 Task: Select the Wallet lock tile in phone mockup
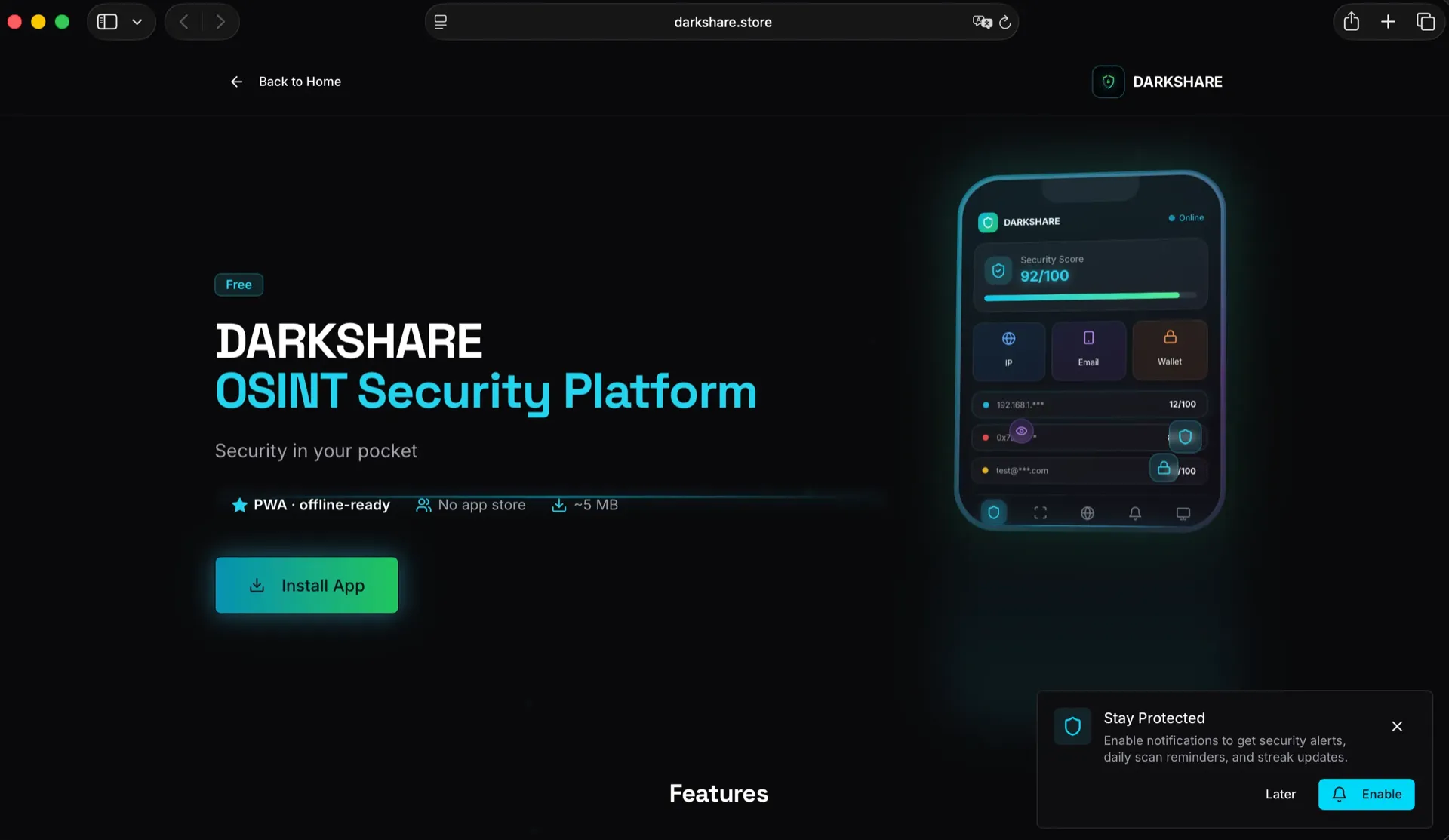click(x=1170, y=349)
